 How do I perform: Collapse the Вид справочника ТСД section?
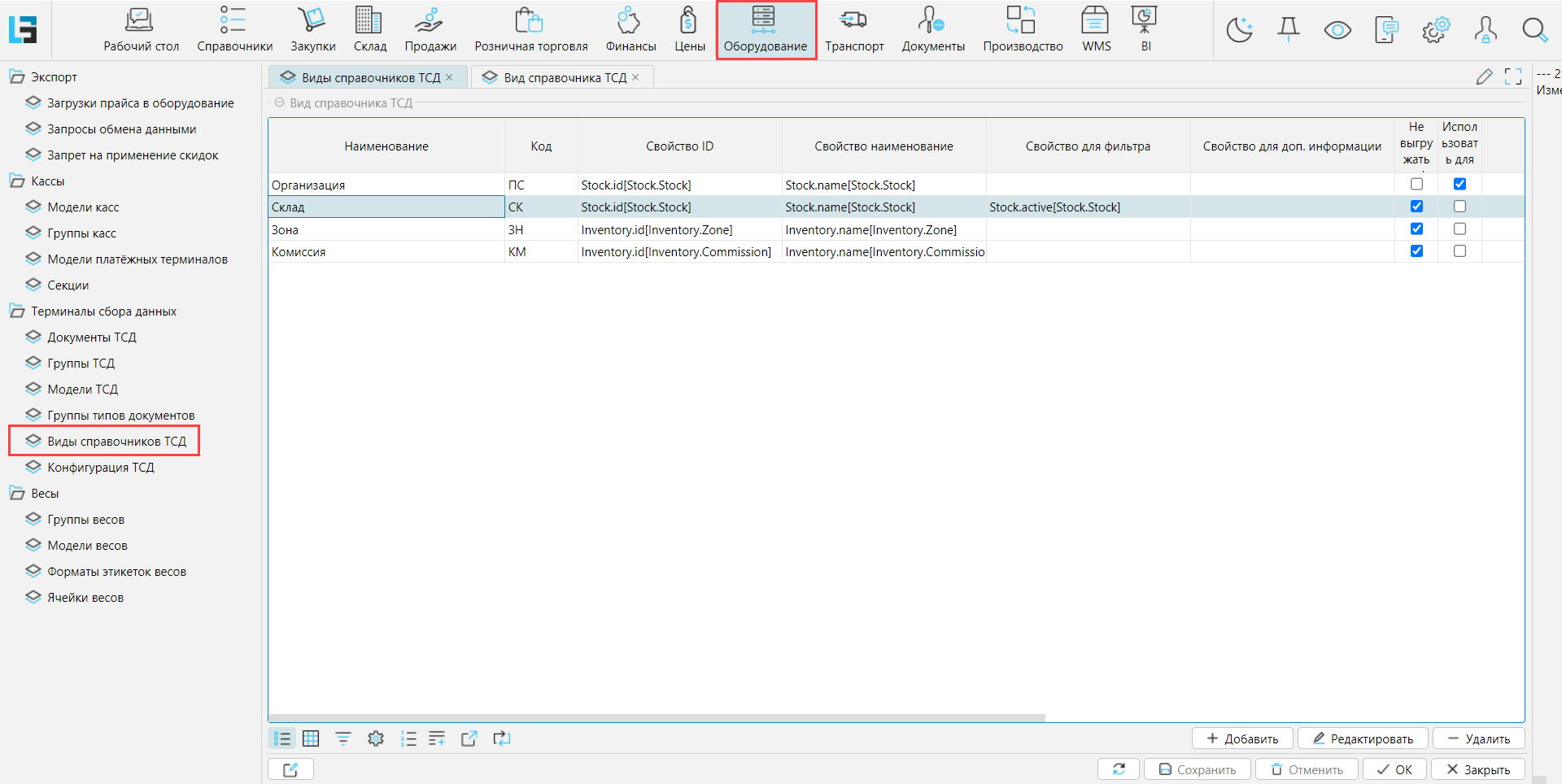point(280,103)
